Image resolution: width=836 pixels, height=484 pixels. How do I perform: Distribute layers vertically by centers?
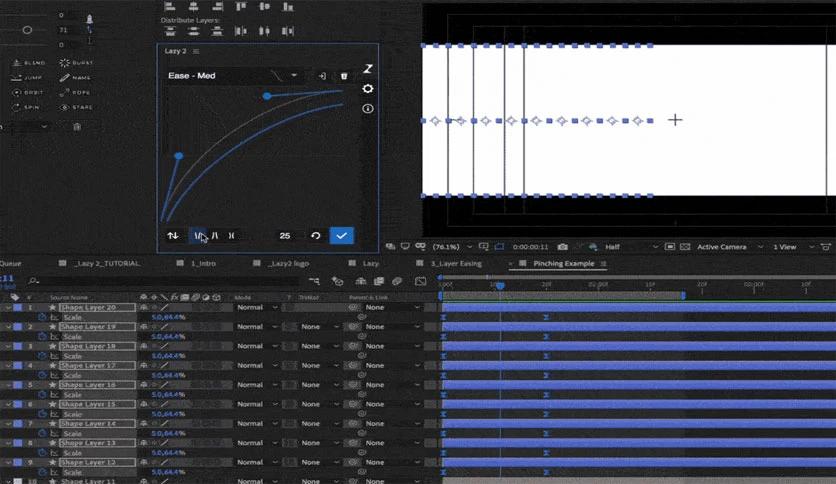[x=194, y=31]
